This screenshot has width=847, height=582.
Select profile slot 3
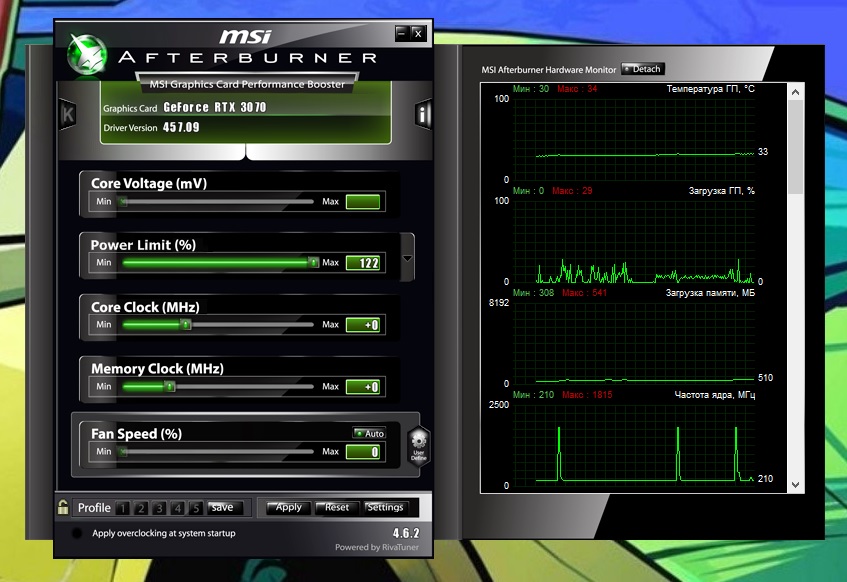pos(159,508)
